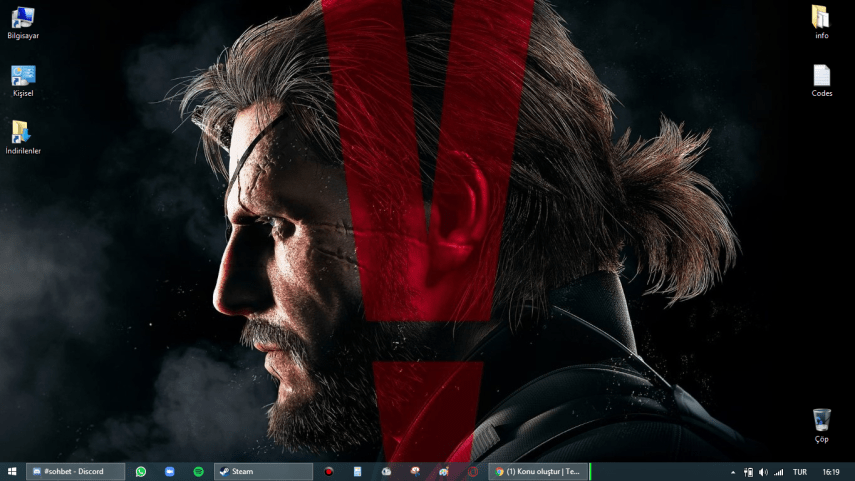Open the network signal tray icon
Viewport: 855px width, 481px height.
(779, 472)
